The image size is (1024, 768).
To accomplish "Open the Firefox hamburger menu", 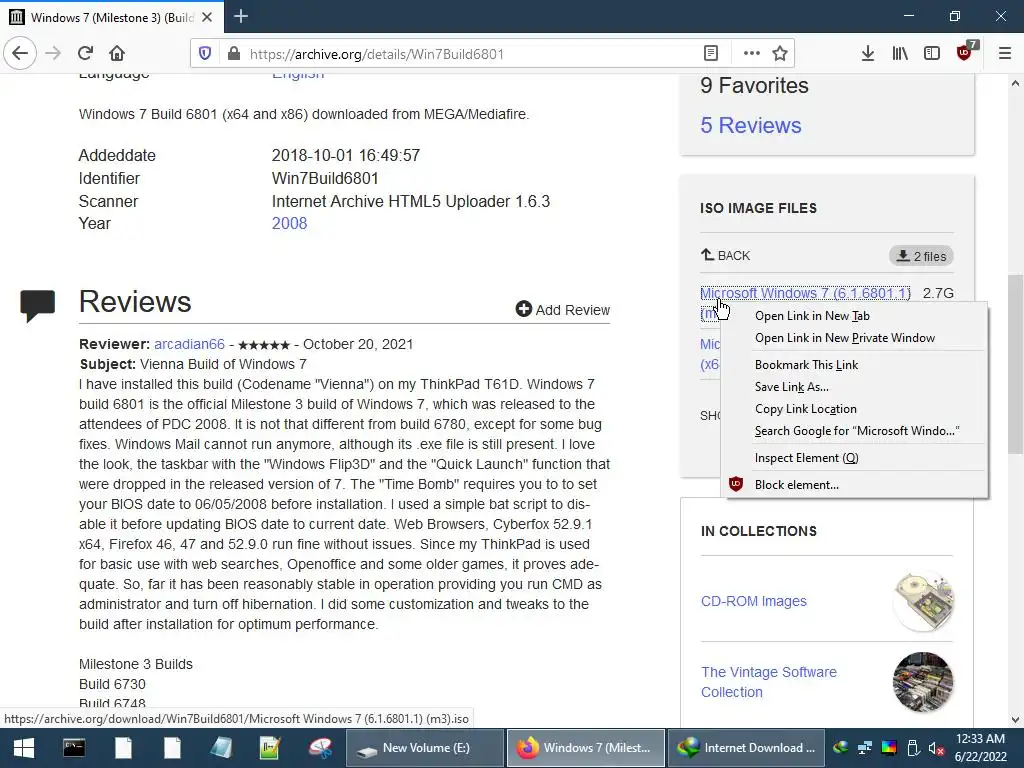I will pyautogui.click(x=1005, y=54).
